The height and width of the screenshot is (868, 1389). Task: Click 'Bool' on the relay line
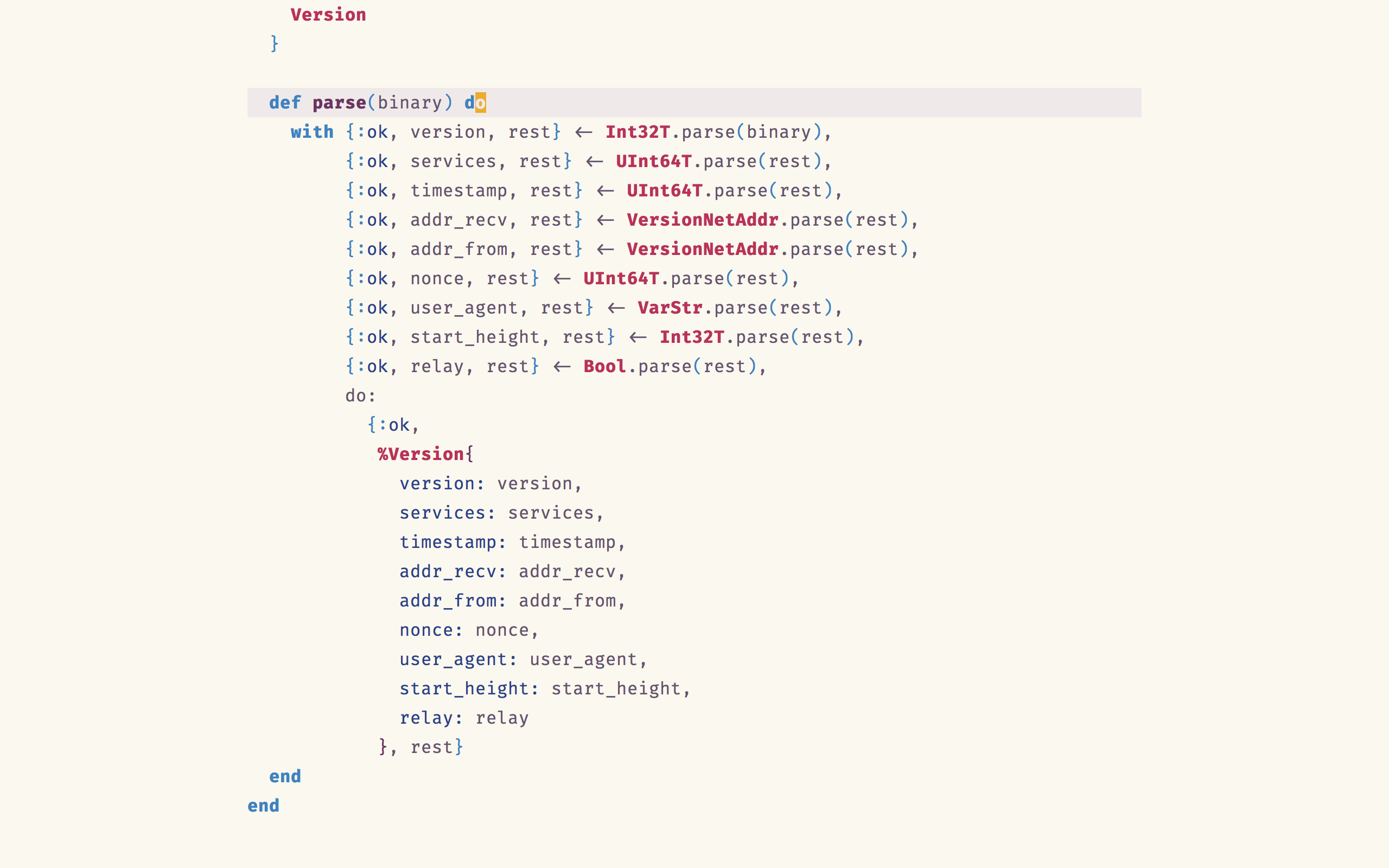tap(604, 366)
